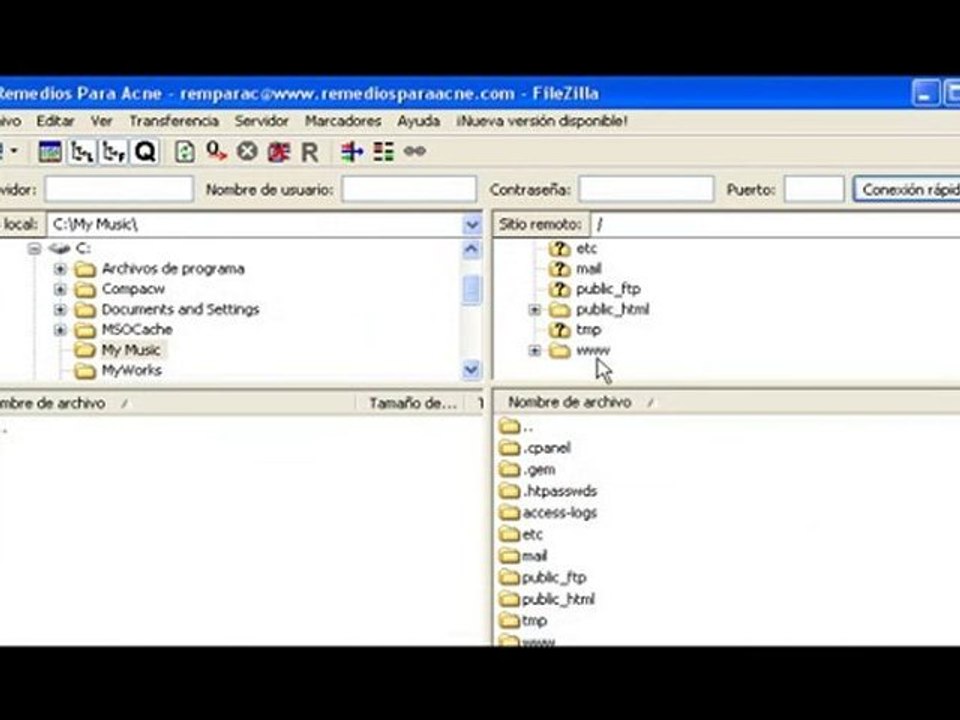Screen dimensions: 960x720
Task: Process the transfer queue icon
Action: point(216,151)
